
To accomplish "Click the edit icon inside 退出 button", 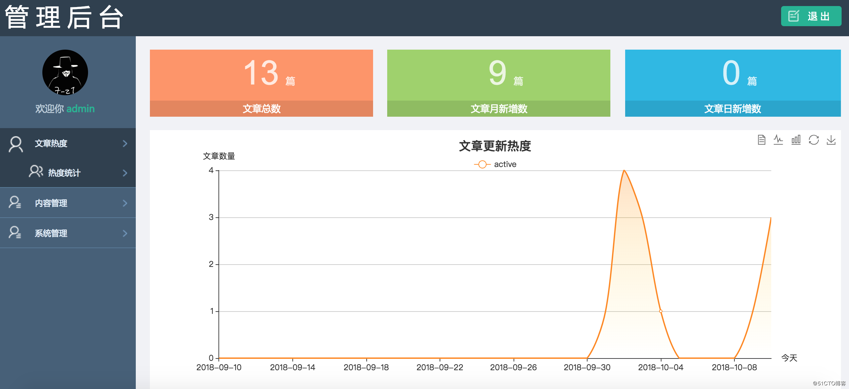I will (794, 16).
